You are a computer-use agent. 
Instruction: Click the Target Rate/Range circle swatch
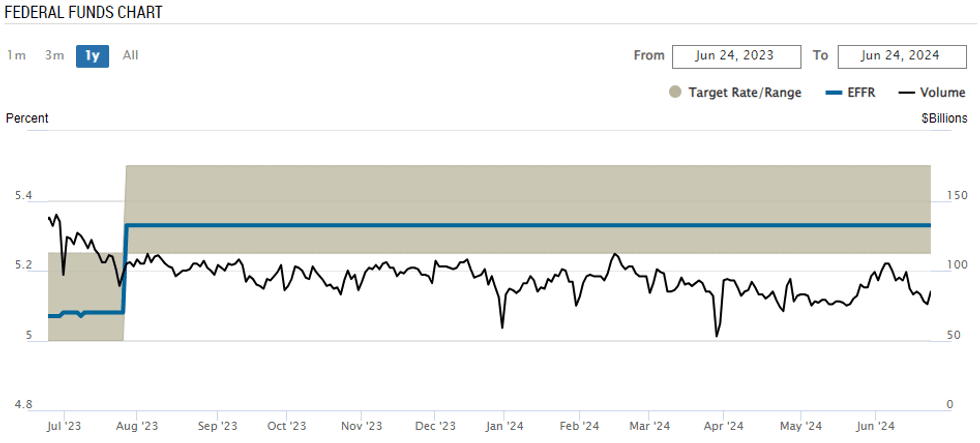point(674,92)
